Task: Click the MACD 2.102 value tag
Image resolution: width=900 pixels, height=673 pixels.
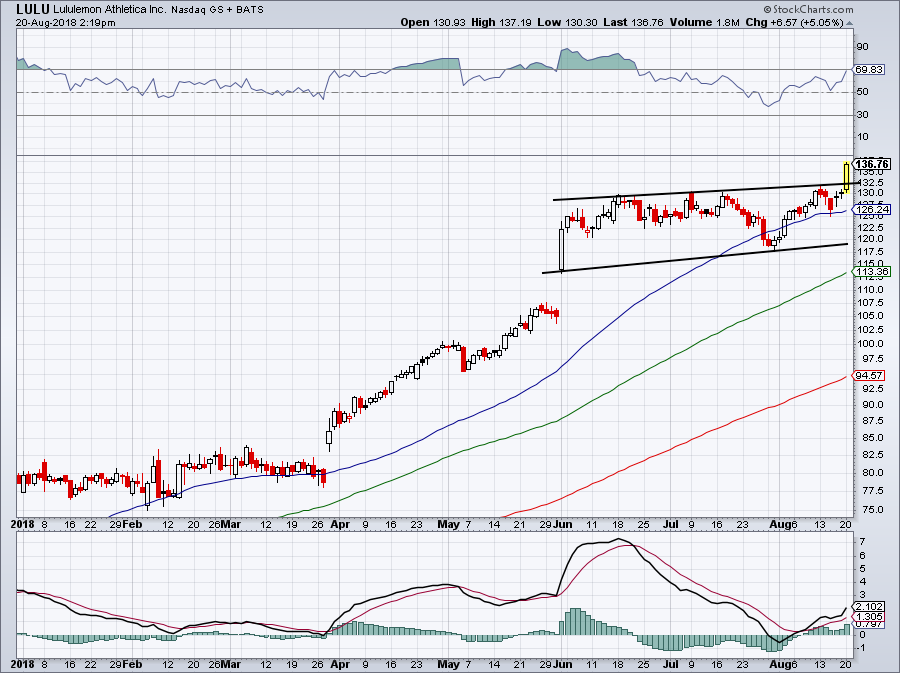Action: 869,606
